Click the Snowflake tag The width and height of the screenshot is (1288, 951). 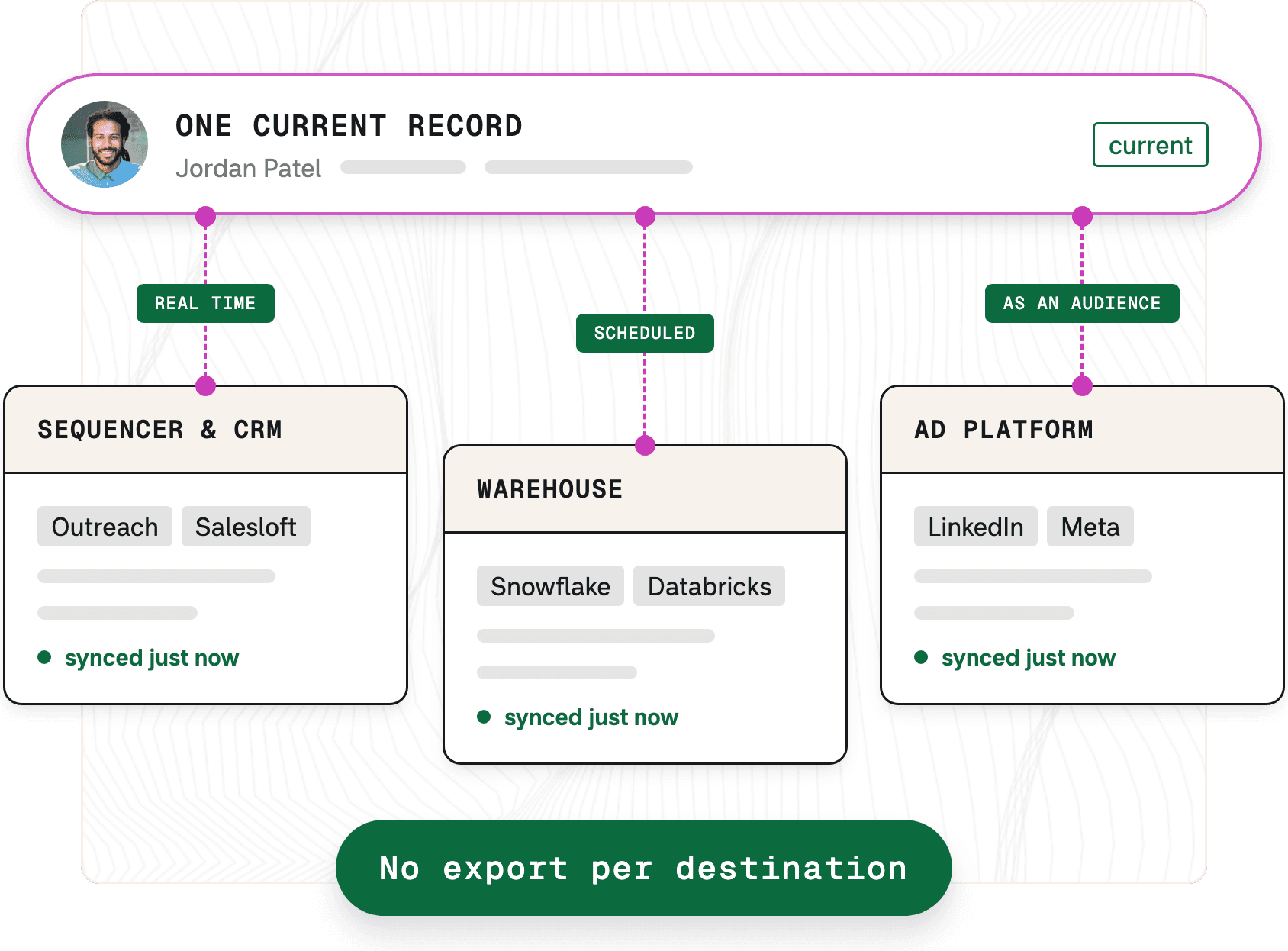coord(550,586)
